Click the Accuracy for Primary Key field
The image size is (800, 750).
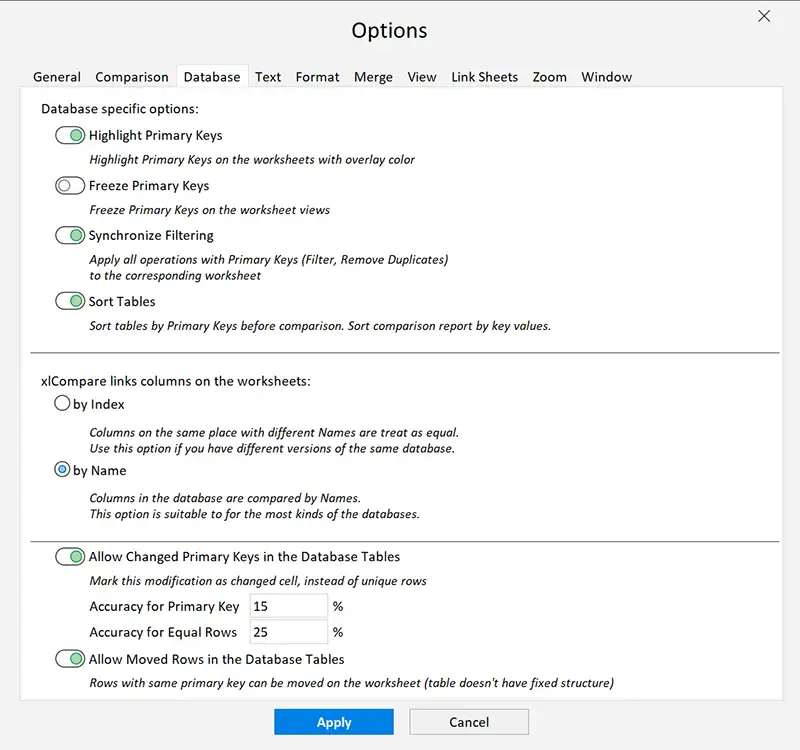pos(288,606)
